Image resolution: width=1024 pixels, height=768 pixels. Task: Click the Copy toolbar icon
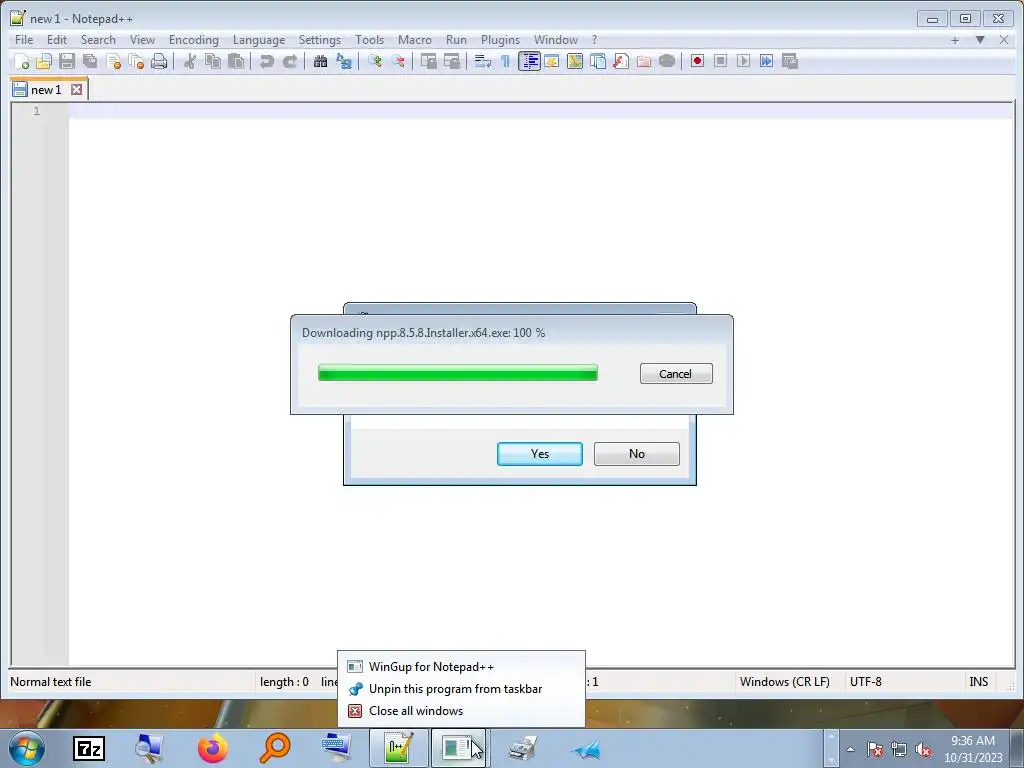point(213,61)
